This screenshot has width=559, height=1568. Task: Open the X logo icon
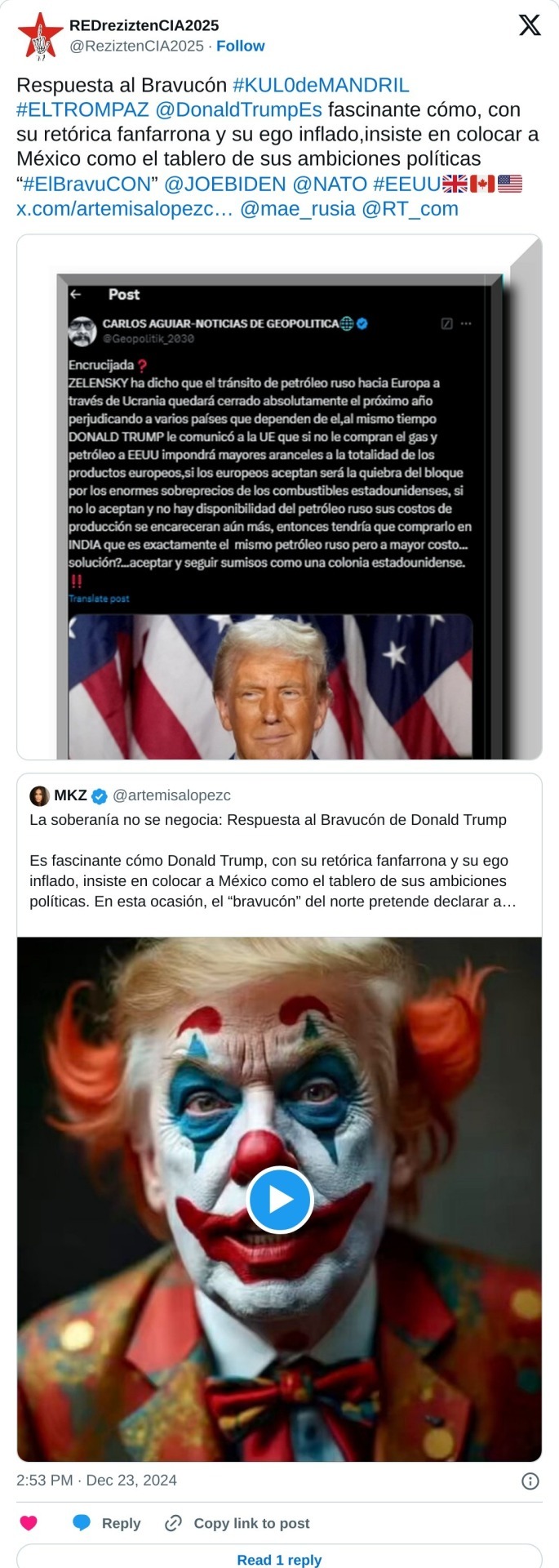(x=530, y=26)
